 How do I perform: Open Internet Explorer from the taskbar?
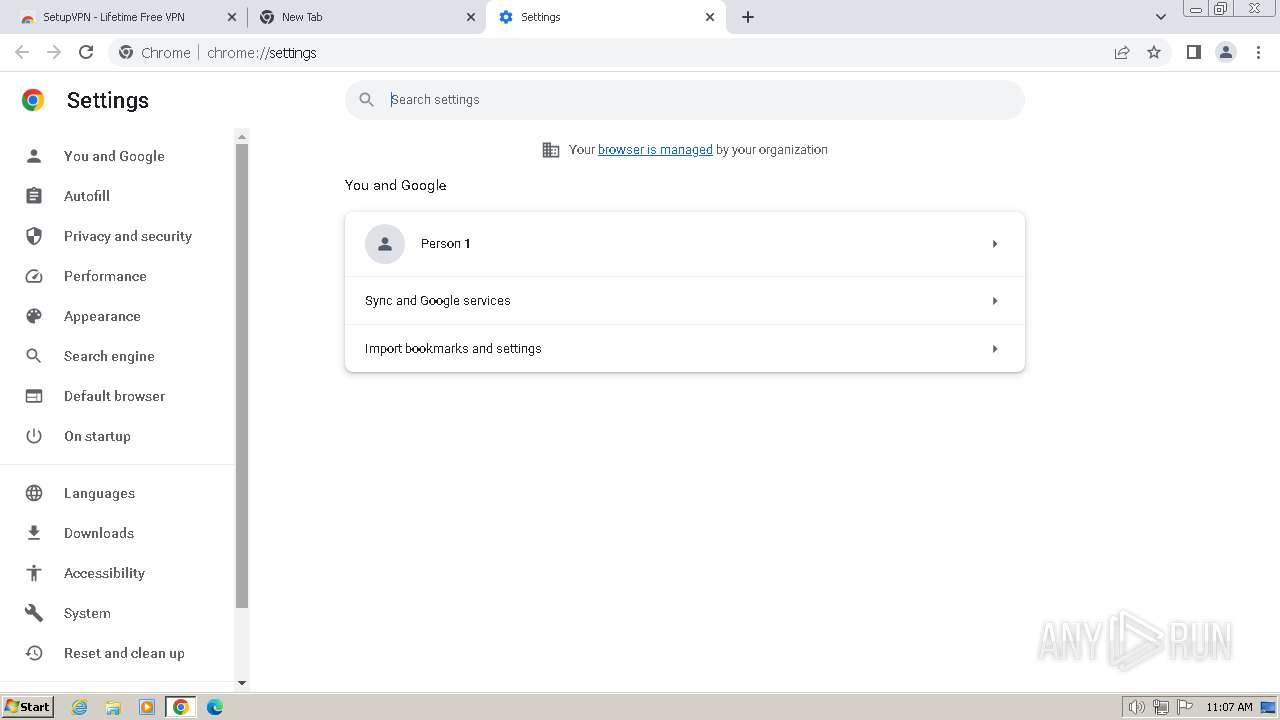tap(80, 707)
